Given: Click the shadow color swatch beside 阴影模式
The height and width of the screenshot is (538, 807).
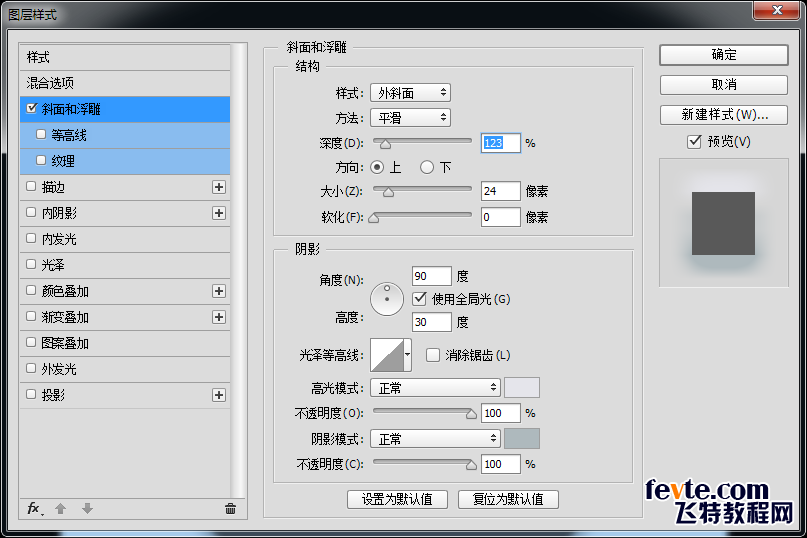Looking at the screenshot, I should tap(522, 439).
